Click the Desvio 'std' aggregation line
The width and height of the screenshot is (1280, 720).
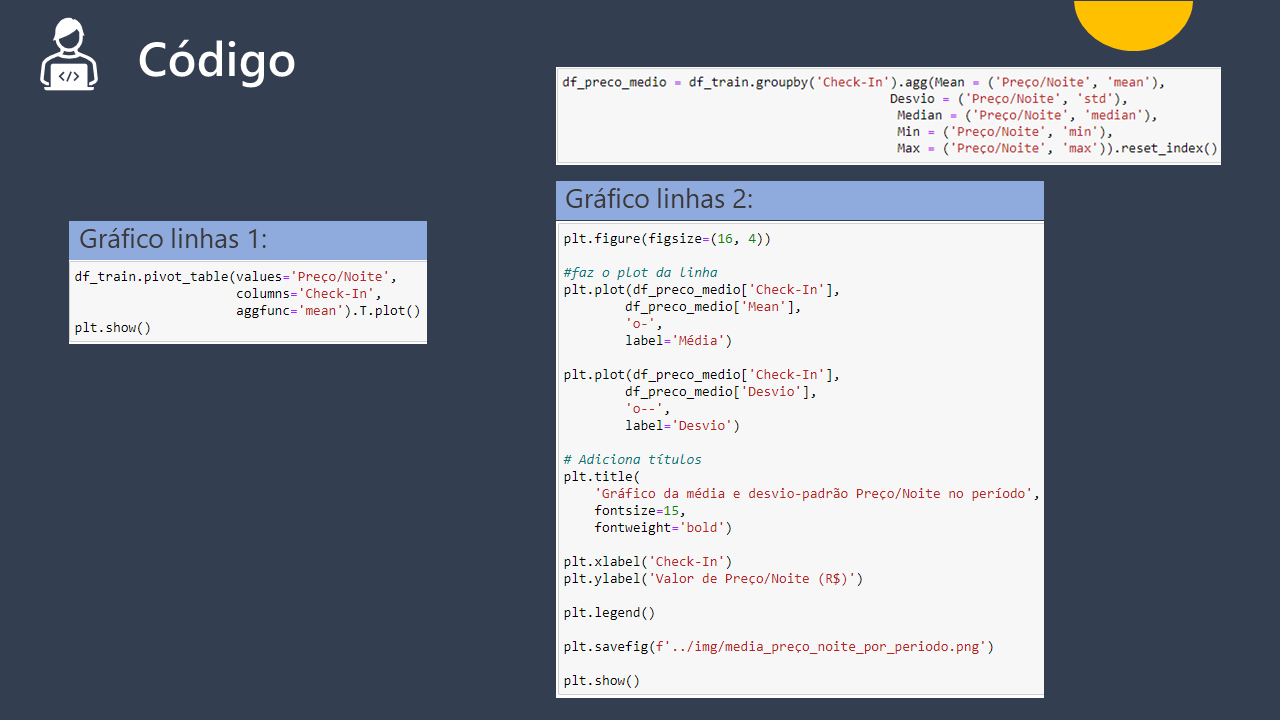[1009, 99]
